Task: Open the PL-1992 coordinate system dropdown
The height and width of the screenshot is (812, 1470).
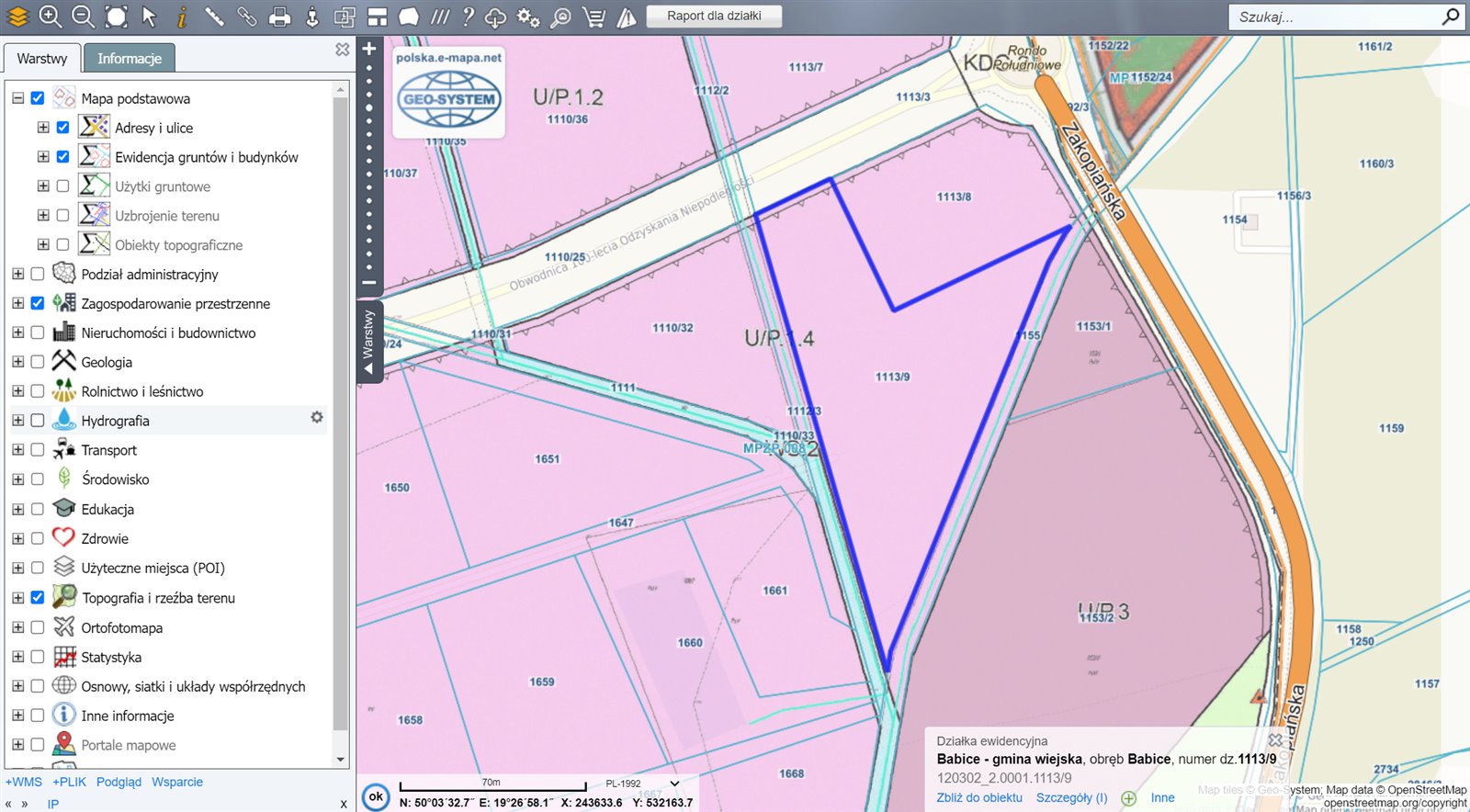Action: tap(675, 784)
